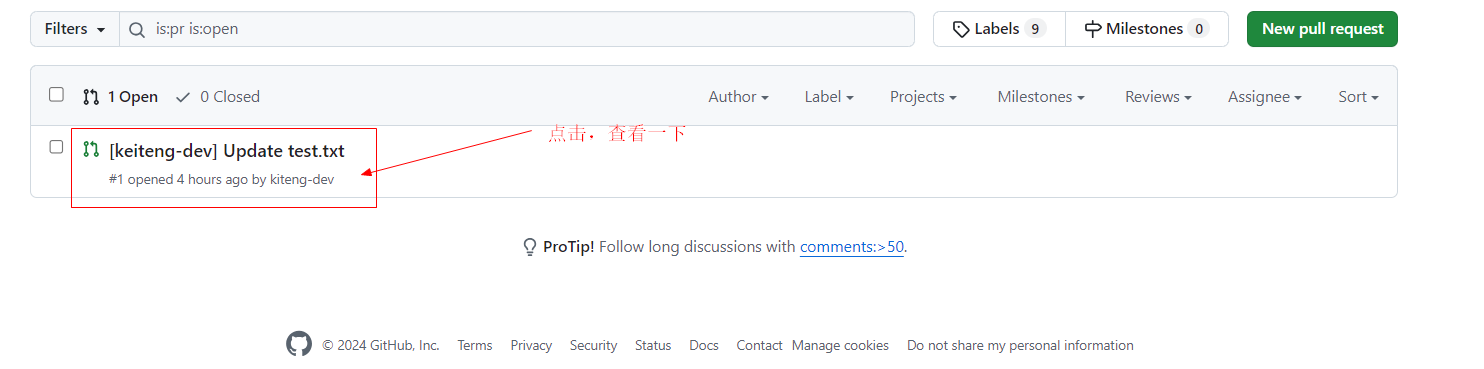Image resolution: width=1484 pixels, height=369 pixels.
Task: Click the ProTip lightbulb icon
Action: pos(530,247)
